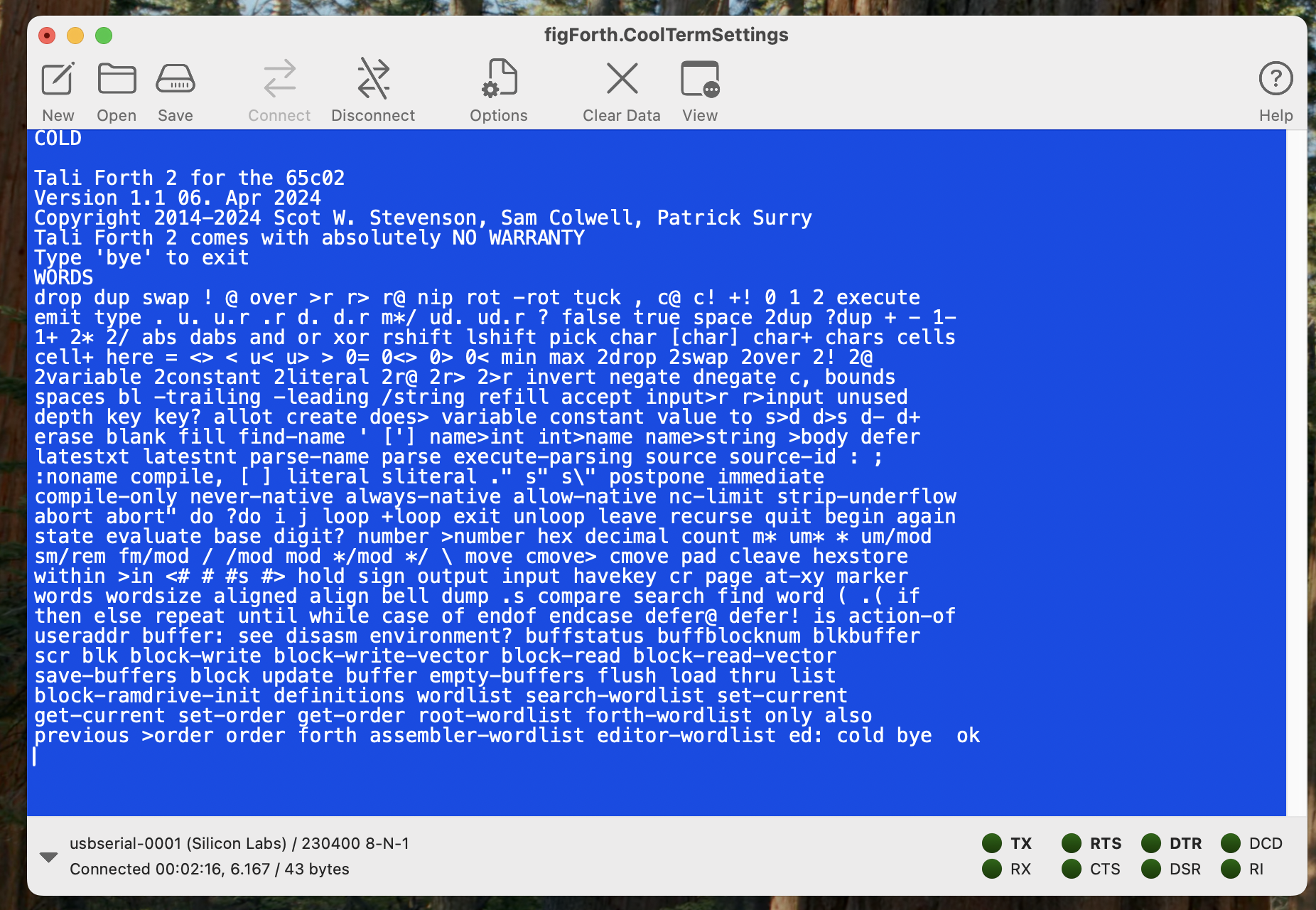This screenshot has width=1316, height=910.
Task: Open a settings file with Open icon
Action: coord(117,79)
